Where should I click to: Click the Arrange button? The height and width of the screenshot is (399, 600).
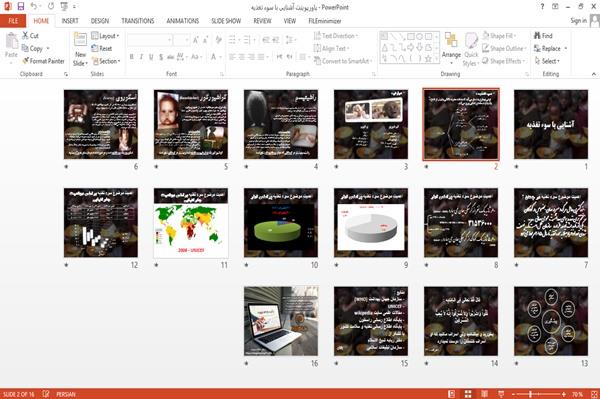click(x=451, y=48)
